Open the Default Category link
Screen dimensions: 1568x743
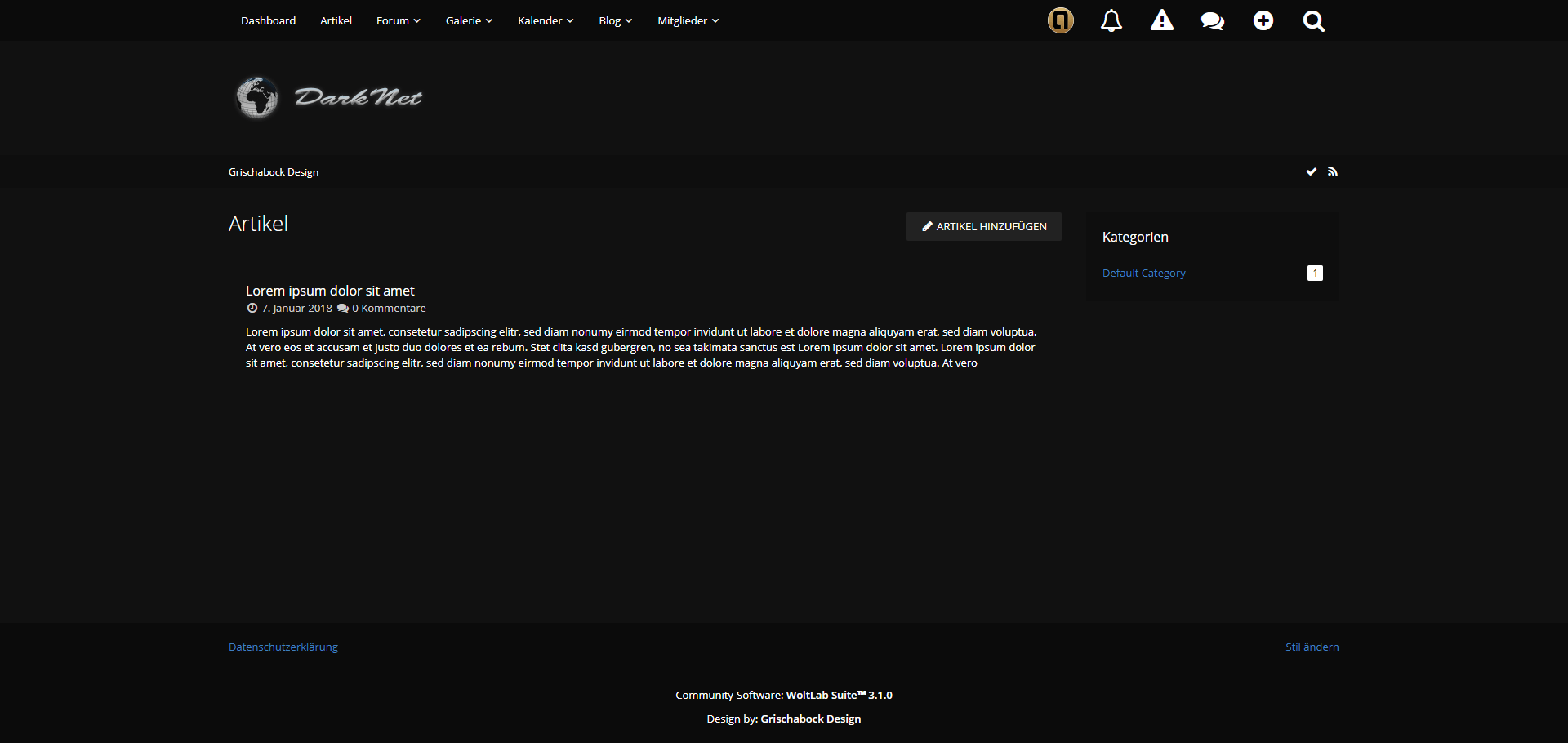(x=1143, y=273)
